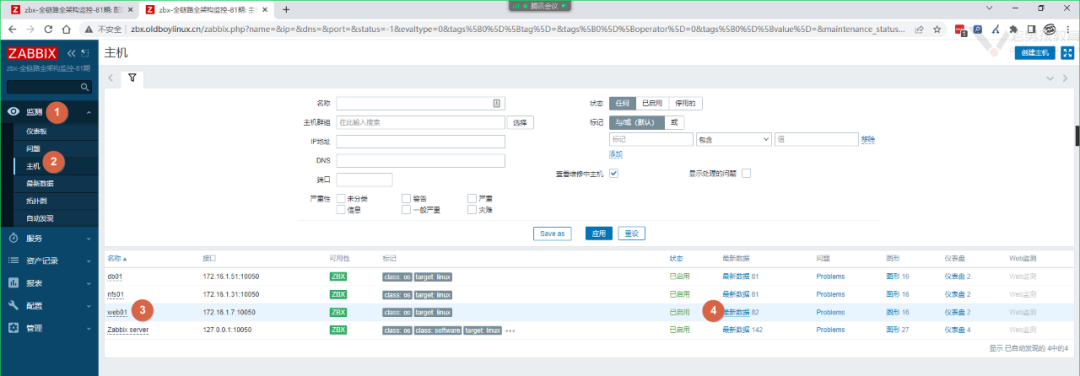
Task: Toggle the 查看维修中主机 checkbox
Action: click(x=614, y=174)
